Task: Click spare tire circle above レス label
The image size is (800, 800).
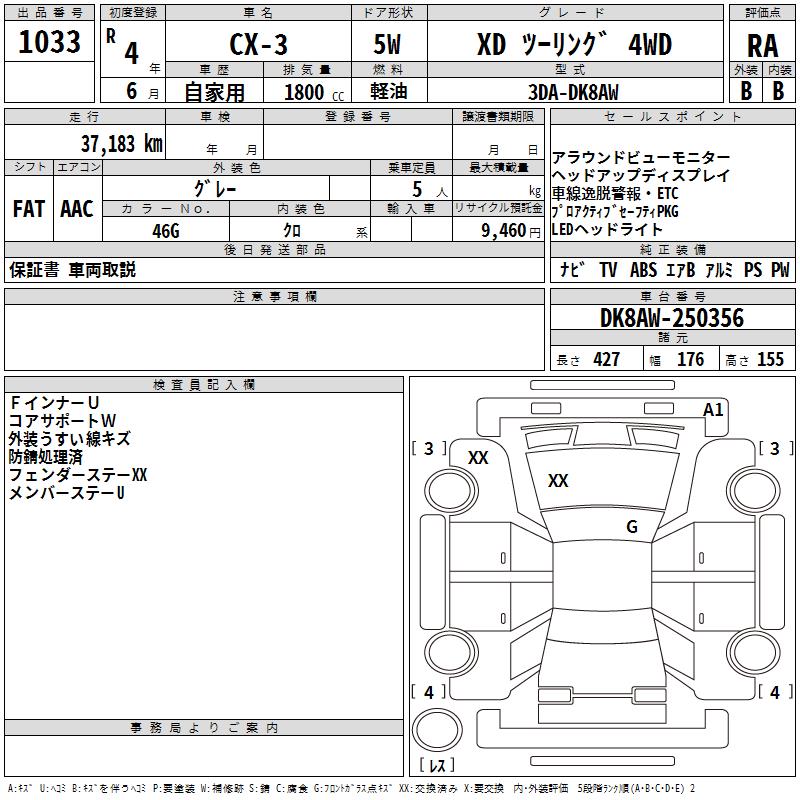Action: coord(437,730)
